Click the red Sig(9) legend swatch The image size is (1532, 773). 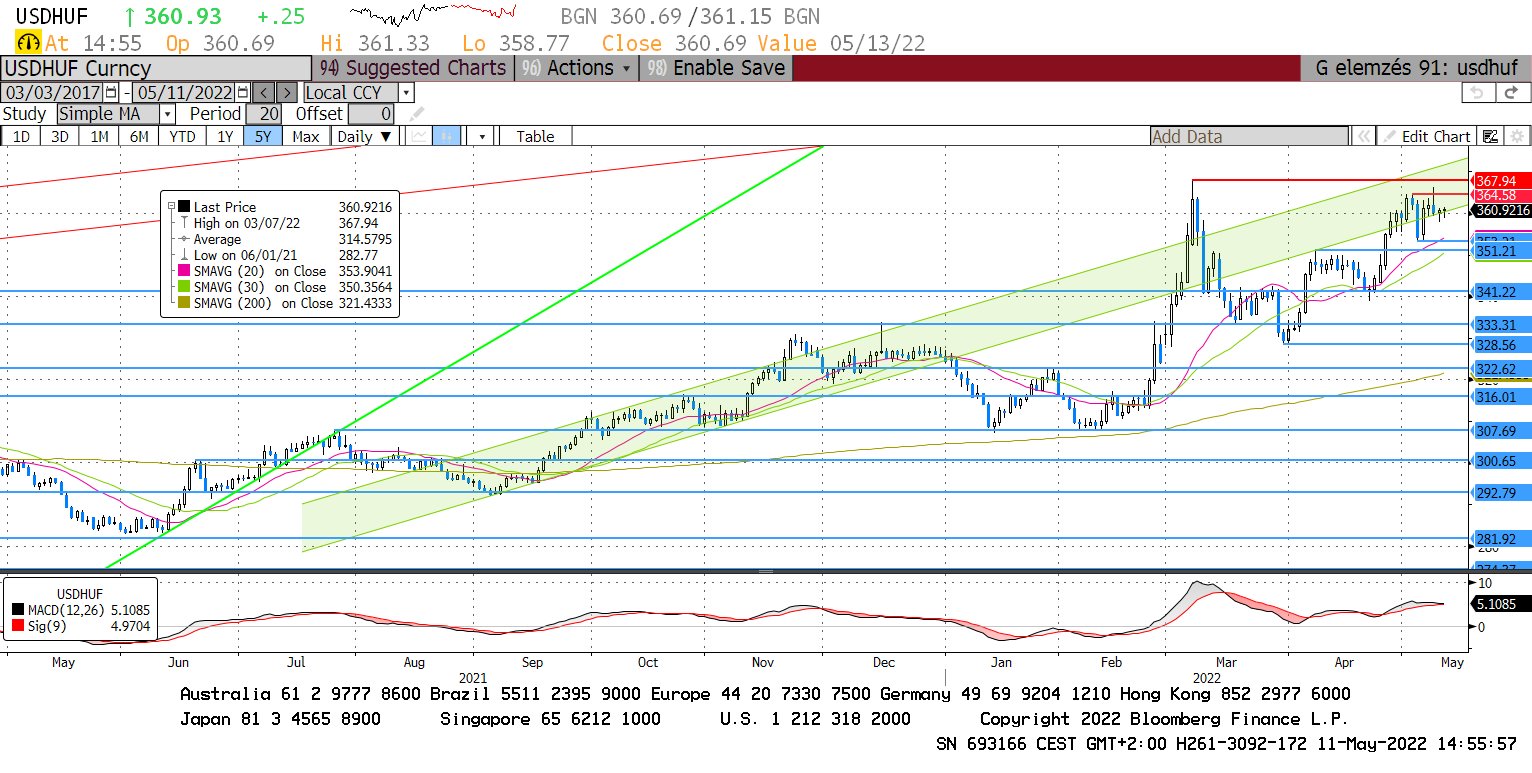click(19, 625)
